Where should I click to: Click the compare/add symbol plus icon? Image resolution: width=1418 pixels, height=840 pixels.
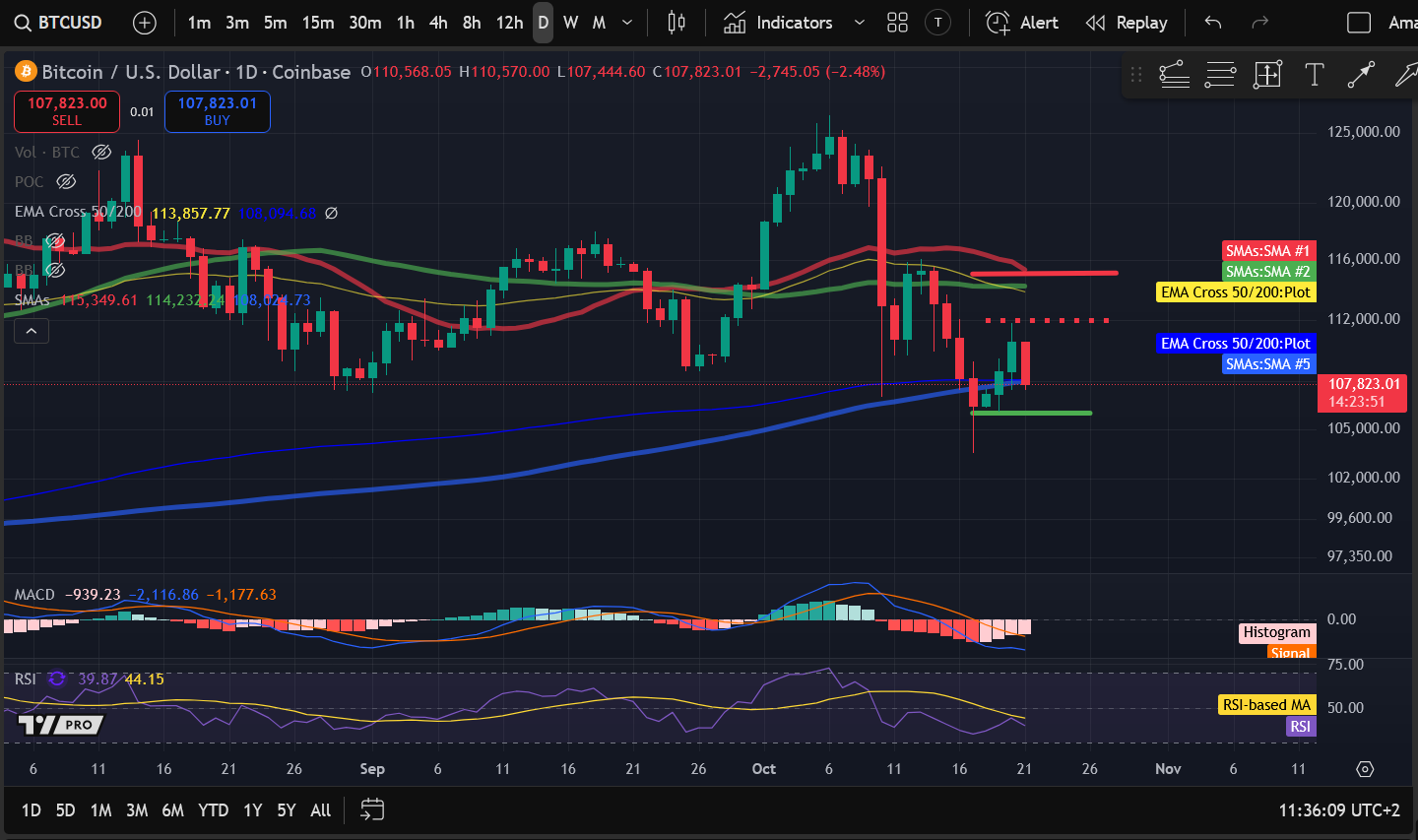tap(145, 23)
